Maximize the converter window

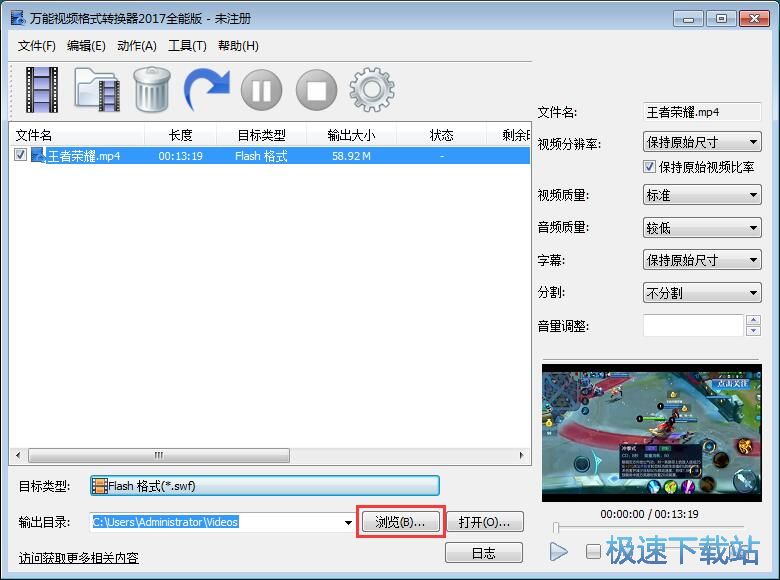pyautogui.click(x=721, y=19)
